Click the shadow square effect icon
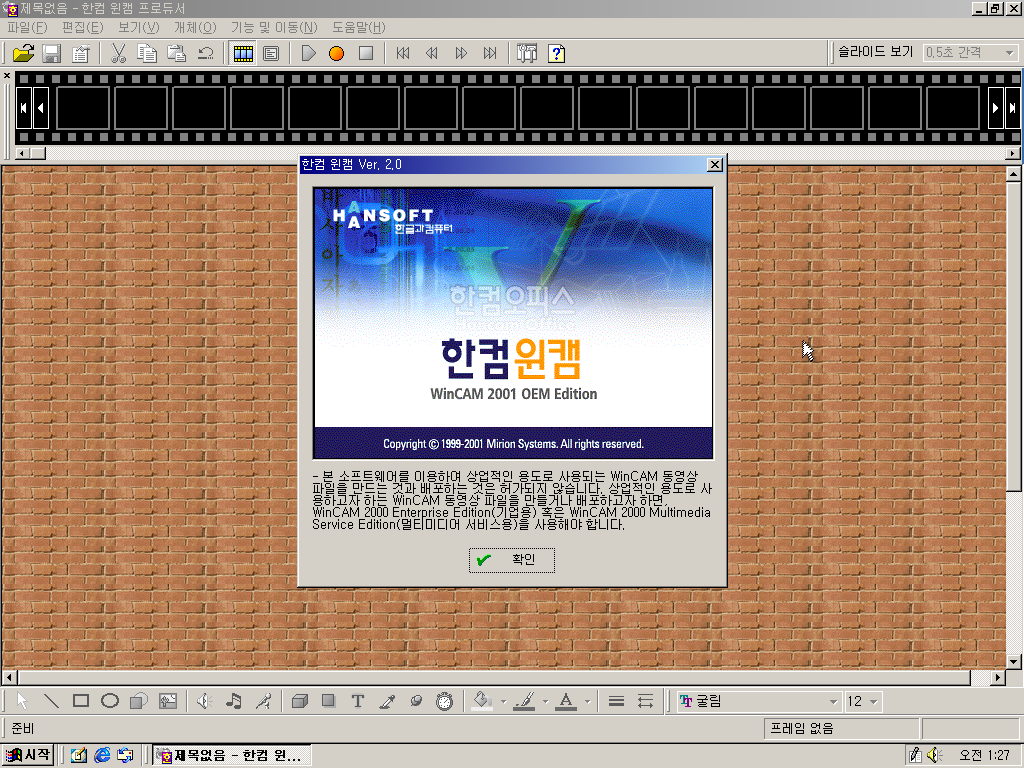Image resolution: width=1024 pixels, height=768 pixels. click(x=328, y=701)
